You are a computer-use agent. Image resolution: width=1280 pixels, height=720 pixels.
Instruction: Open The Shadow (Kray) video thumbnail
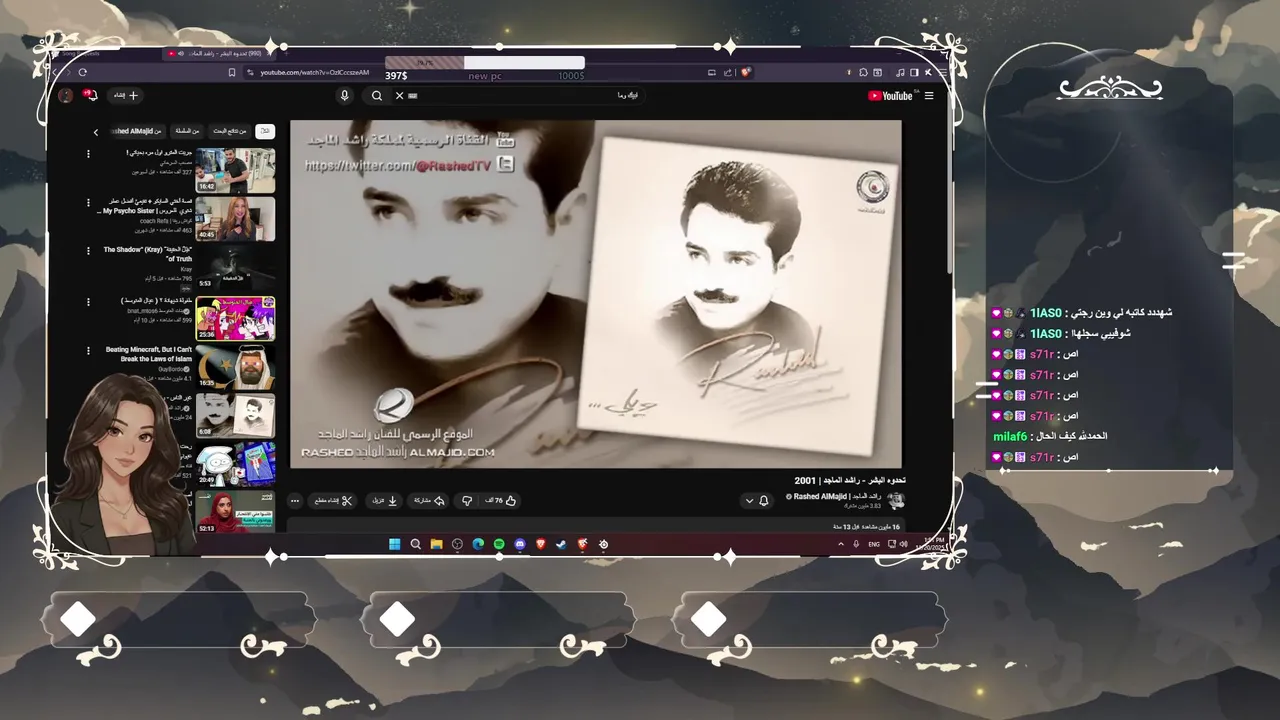(235, 268)
